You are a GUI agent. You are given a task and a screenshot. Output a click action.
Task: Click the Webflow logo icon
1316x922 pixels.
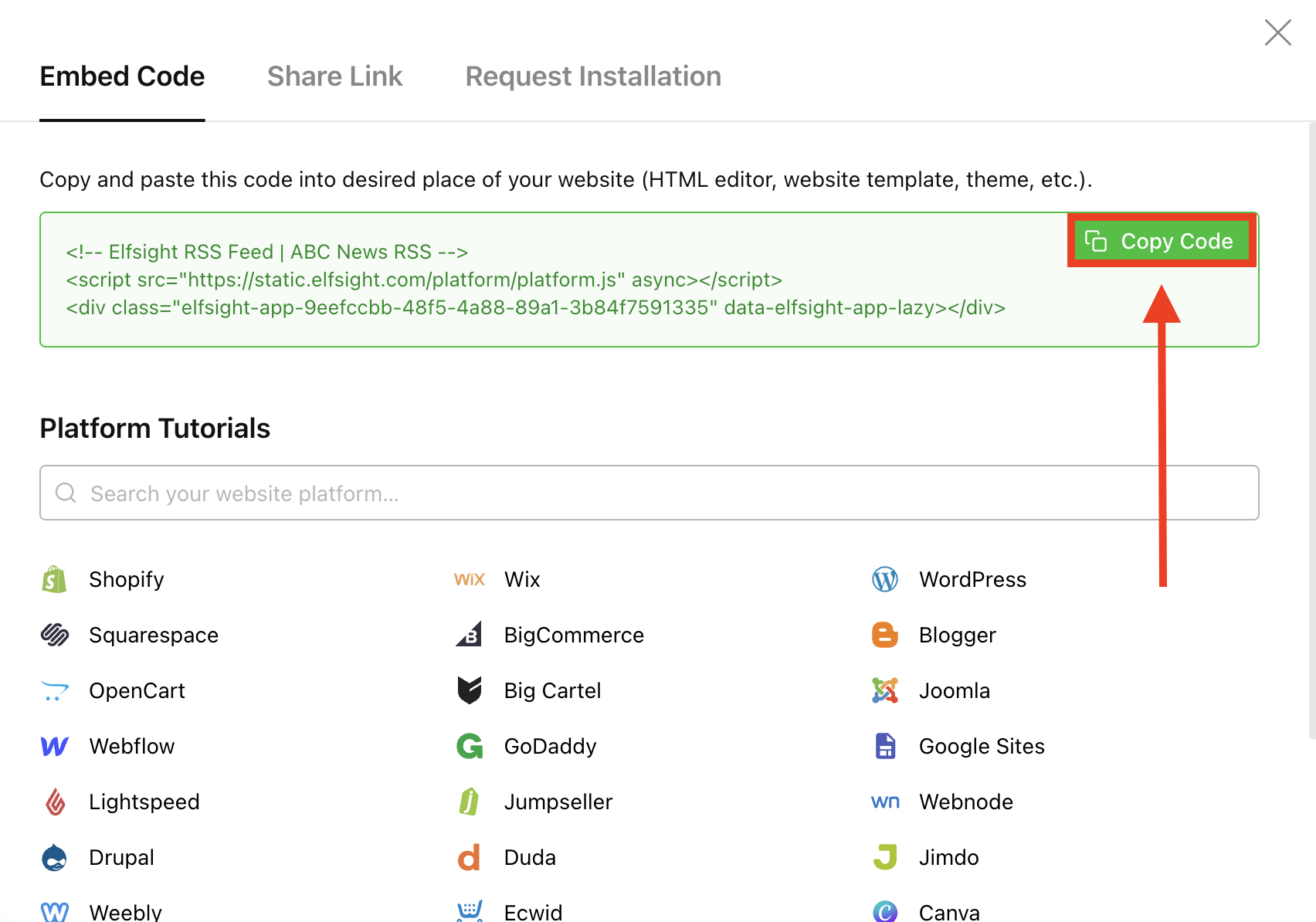pyautogui.click(x=55, y=746)
